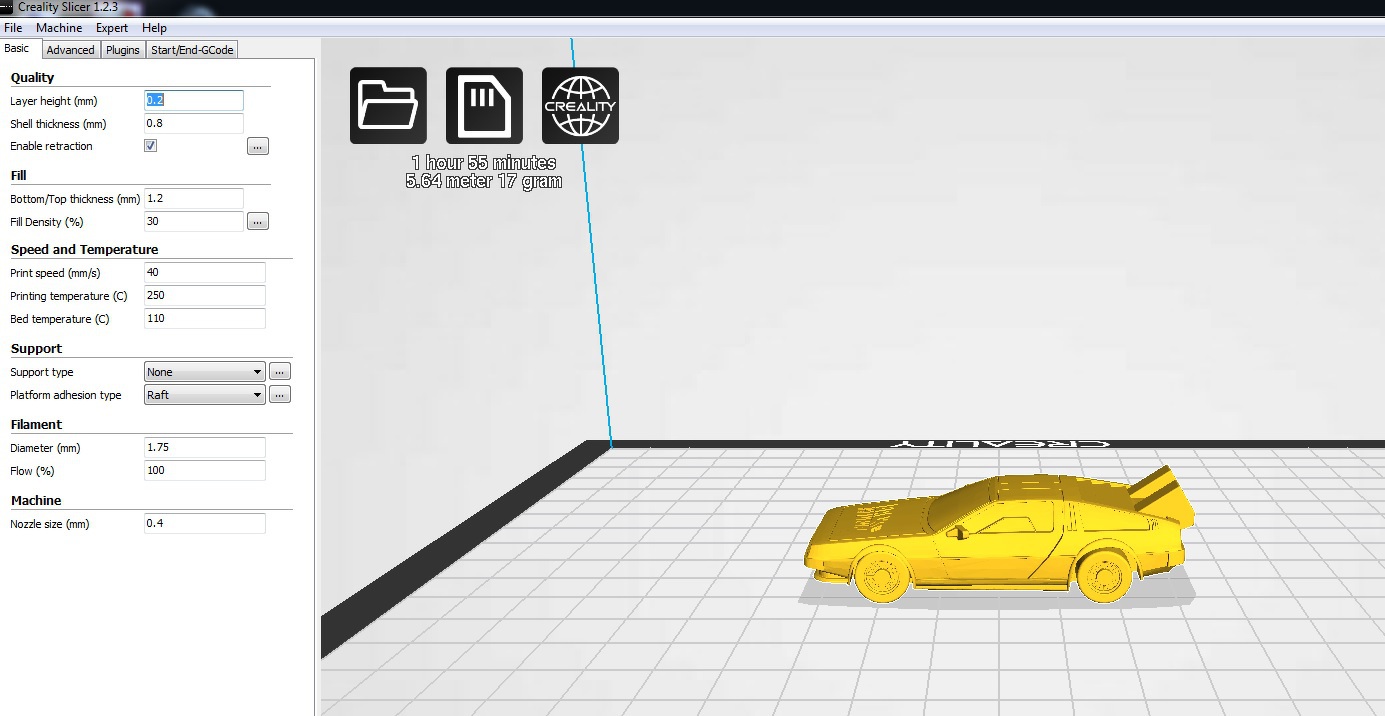Image resolution: width=1385 pixels, height=716 pixels.
Task: Open the Machine menu
Action: [x=59, y=28]
